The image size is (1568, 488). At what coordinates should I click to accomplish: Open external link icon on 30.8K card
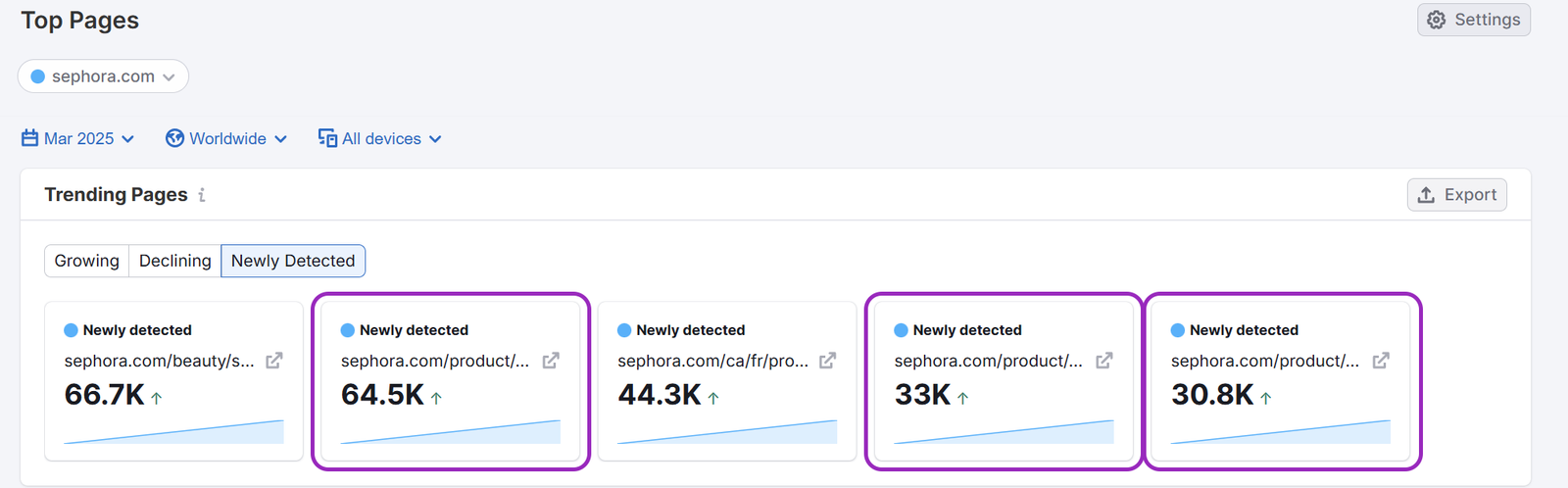(x=1381, y=361)
